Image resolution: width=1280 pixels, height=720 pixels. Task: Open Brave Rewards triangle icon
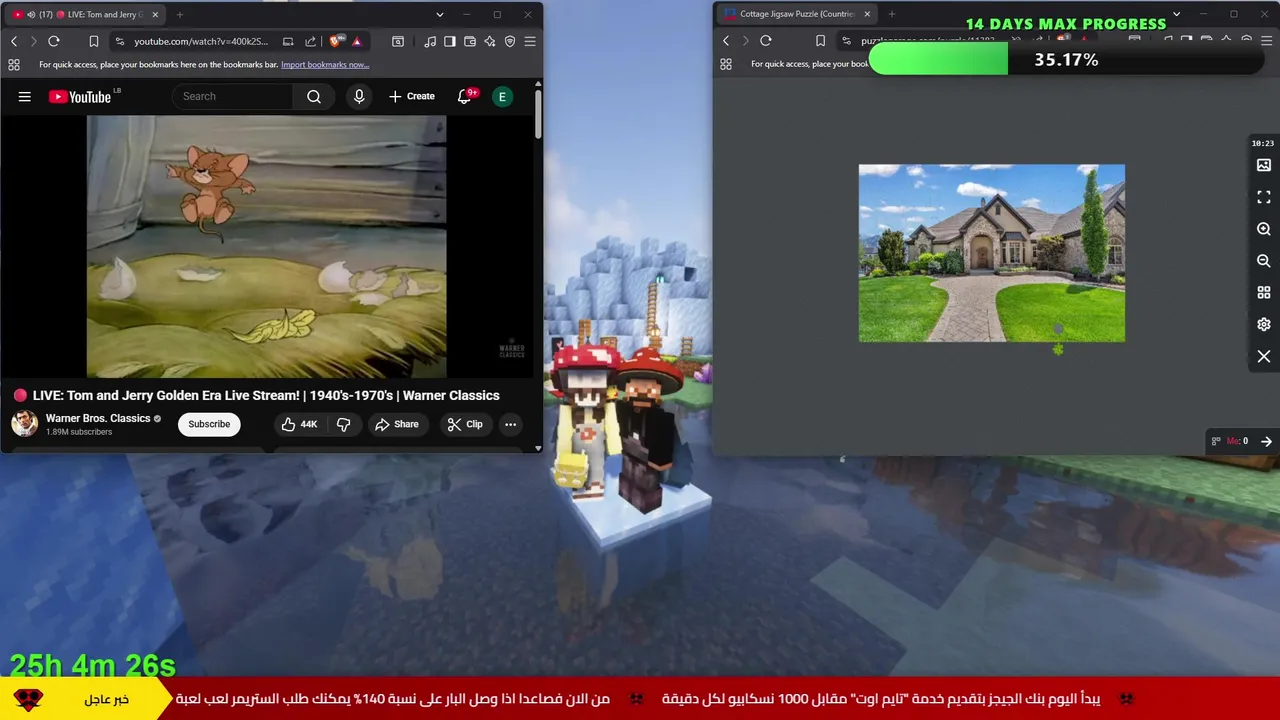coord(356,41)
